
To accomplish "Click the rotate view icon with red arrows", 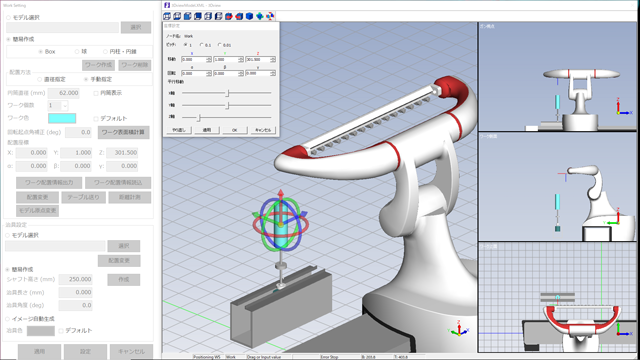I will point(270,16).
